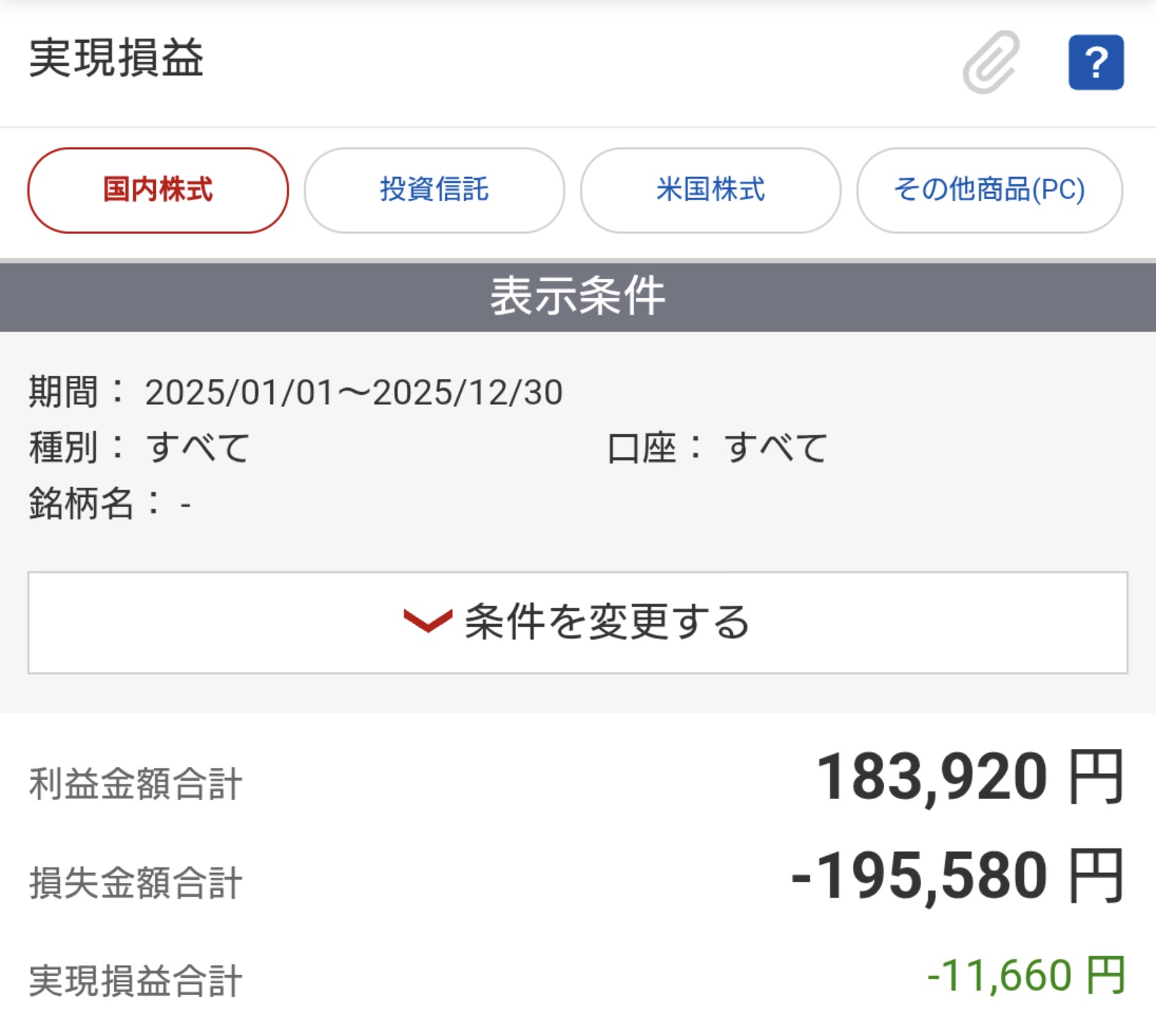The height and width of the screenshot is (1036, 1156).
Task: Switch to the 米国株式 tab
Action: tap(709, 190)
